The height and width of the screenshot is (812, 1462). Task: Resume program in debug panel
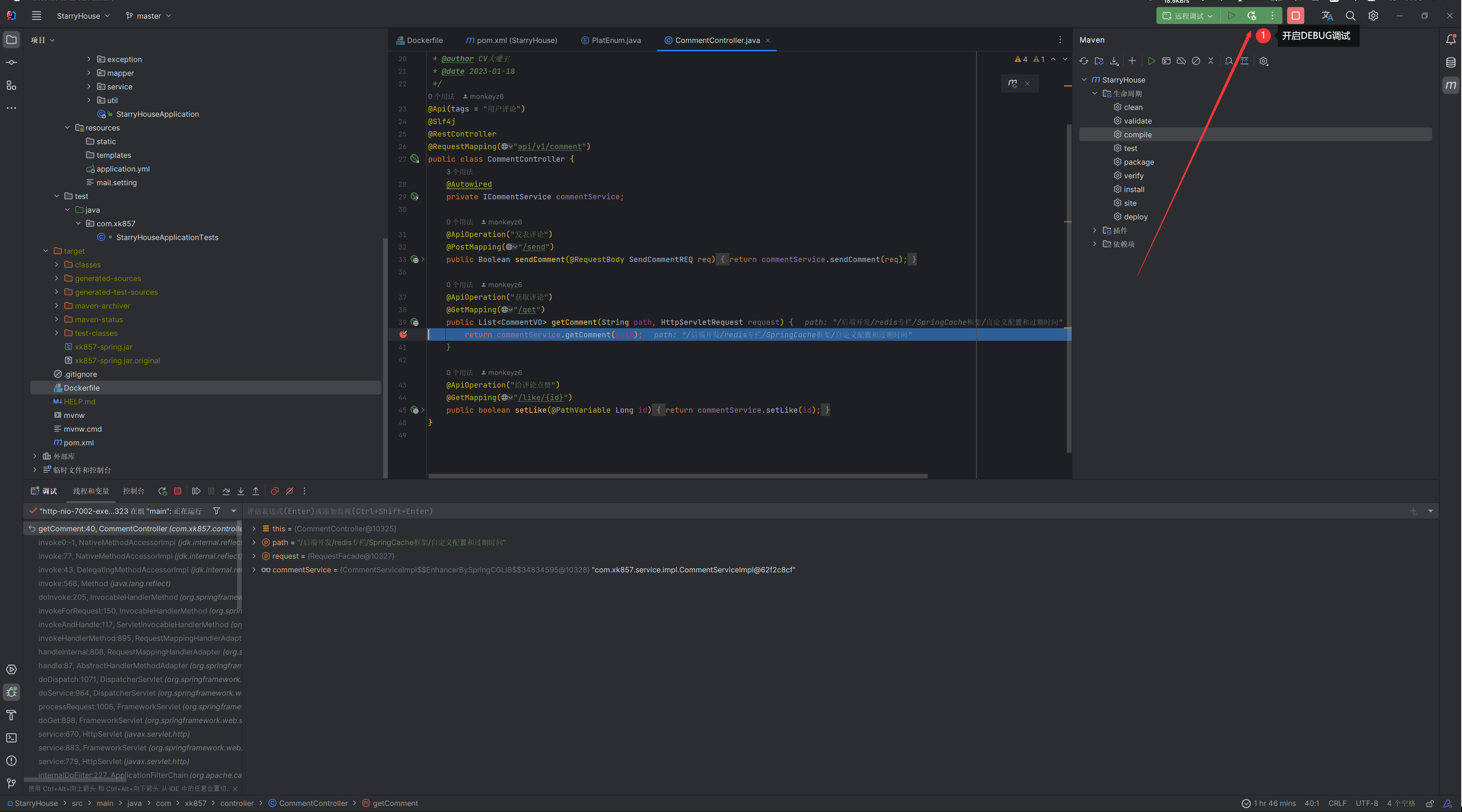point(196,491)
